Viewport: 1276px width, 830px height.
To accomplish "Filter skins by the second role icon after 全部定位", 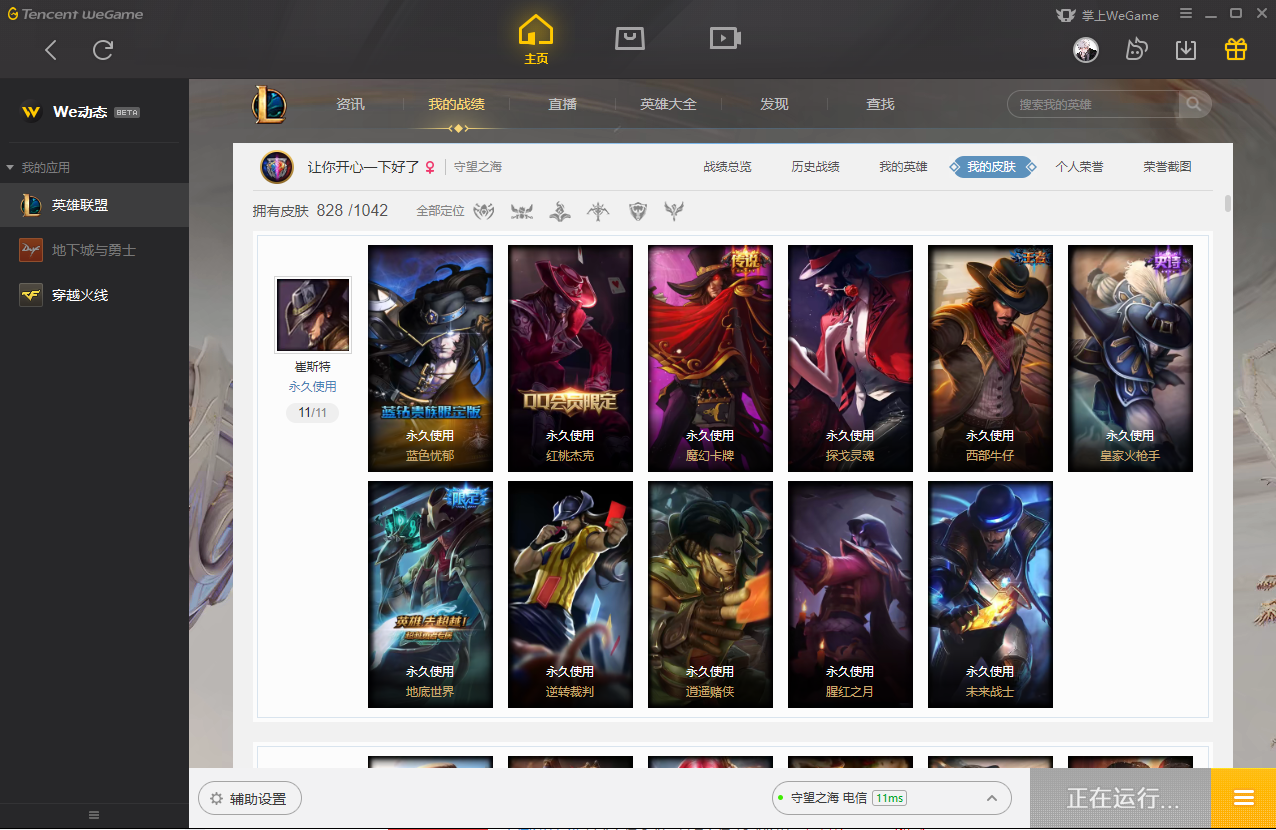I will 522,211.
